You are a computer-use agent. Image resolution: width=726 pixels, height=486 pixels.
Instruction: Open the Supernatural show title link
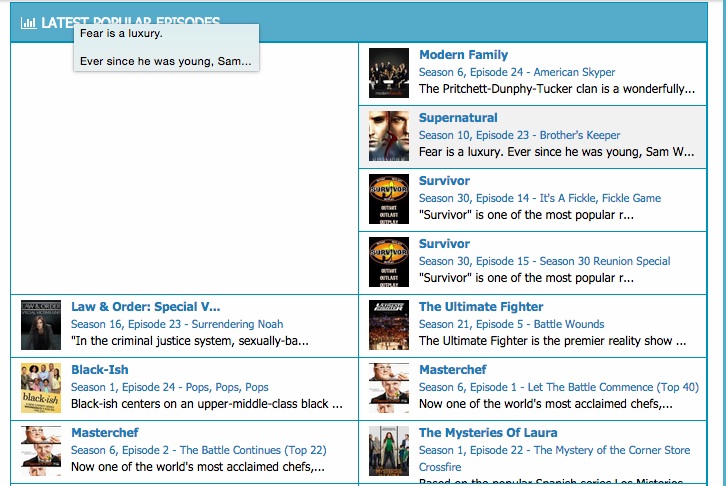(458, 118)
